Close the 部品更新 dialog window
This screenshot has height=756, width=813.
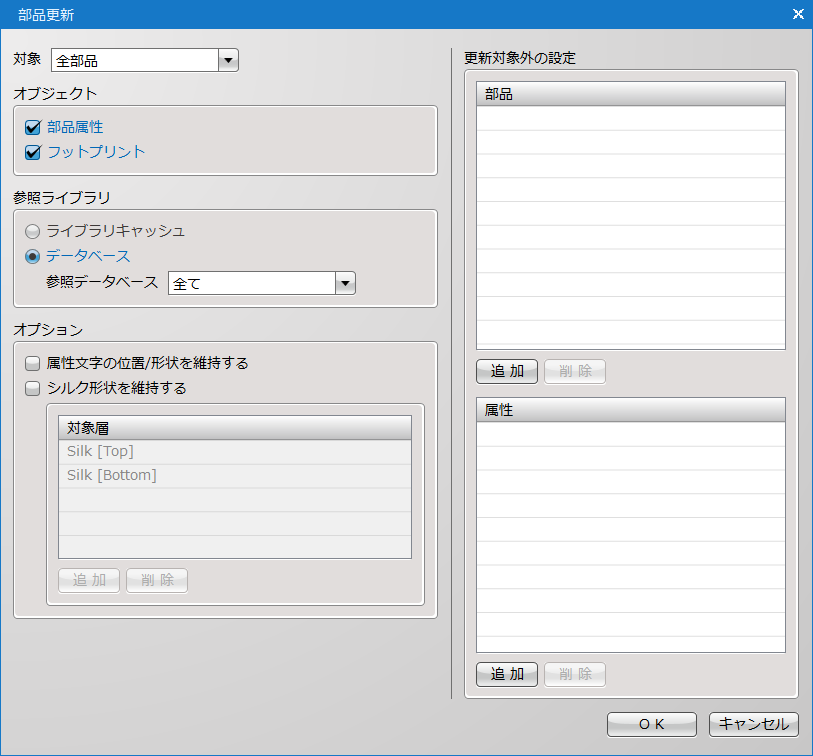pyautogui.click(x=797, y=14)
